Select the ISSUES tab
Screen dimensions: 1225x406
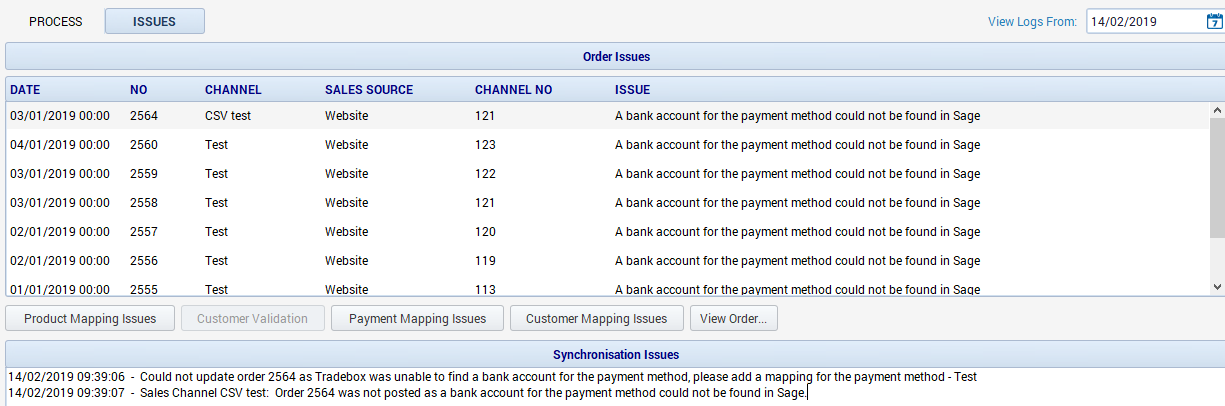tap(154, 21)
